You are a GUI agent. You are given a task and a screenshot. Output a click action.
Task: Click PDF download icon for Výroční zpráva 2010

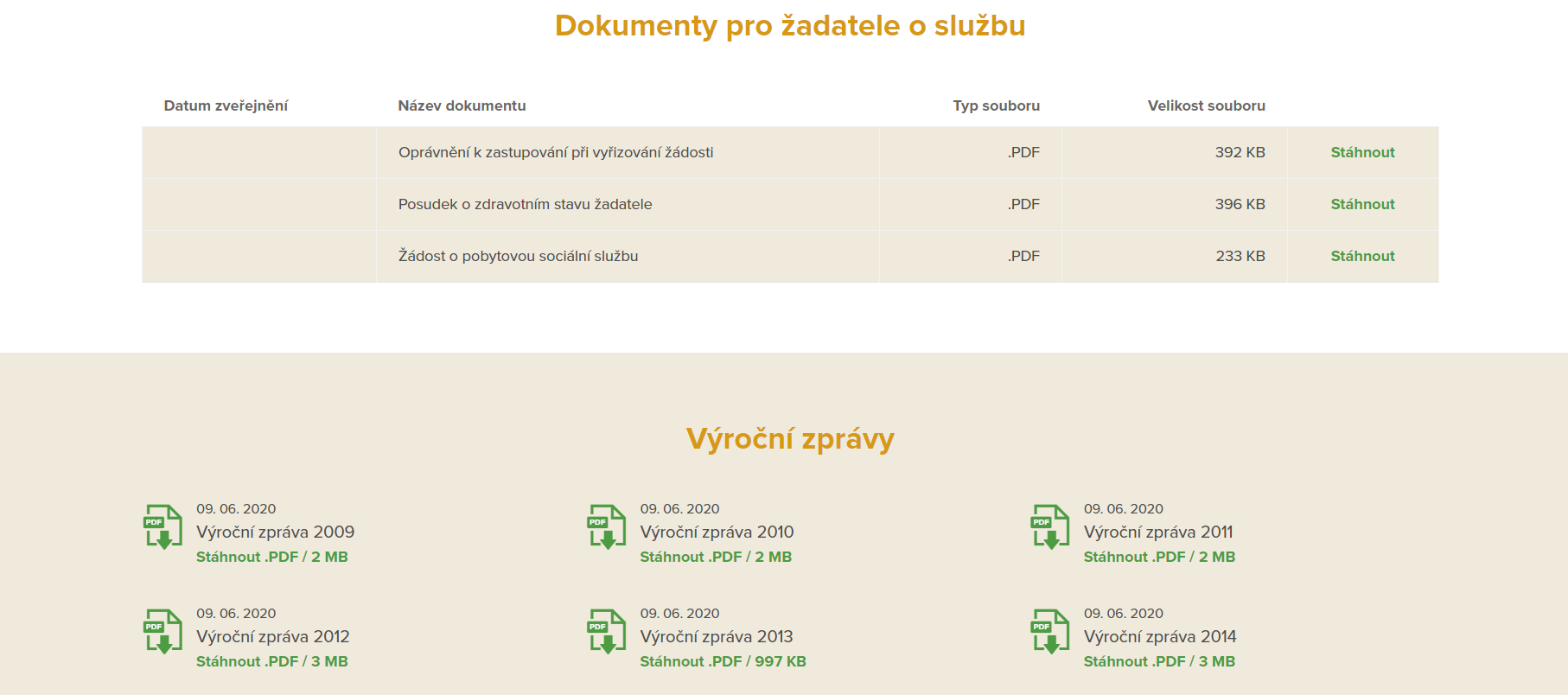[607, 527]
